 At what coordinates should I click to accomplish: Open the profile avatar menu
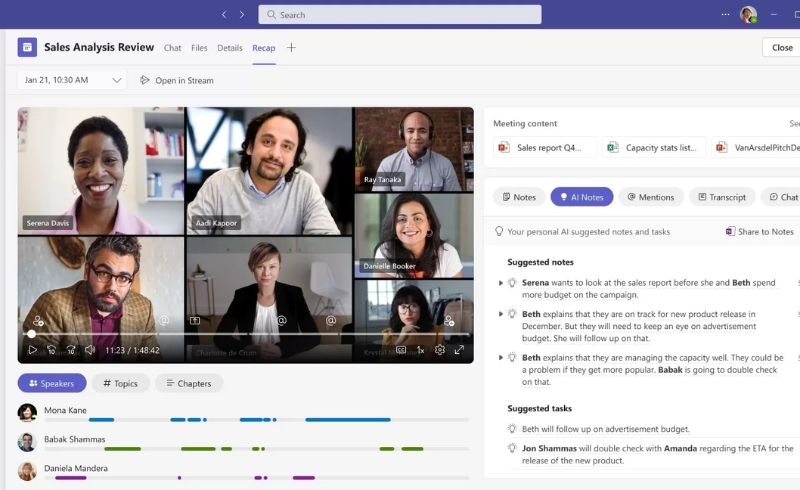click(748, 14)
